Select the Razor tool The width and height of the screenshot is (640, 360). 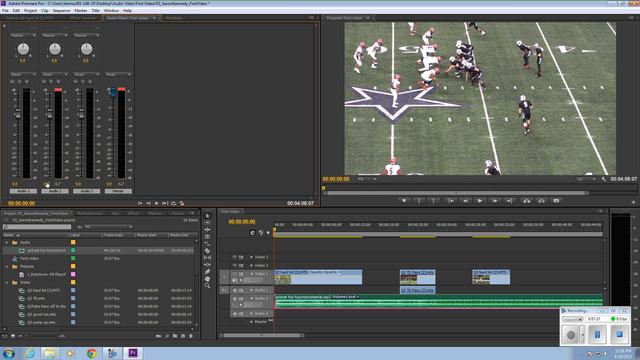(x=207, y=251)
